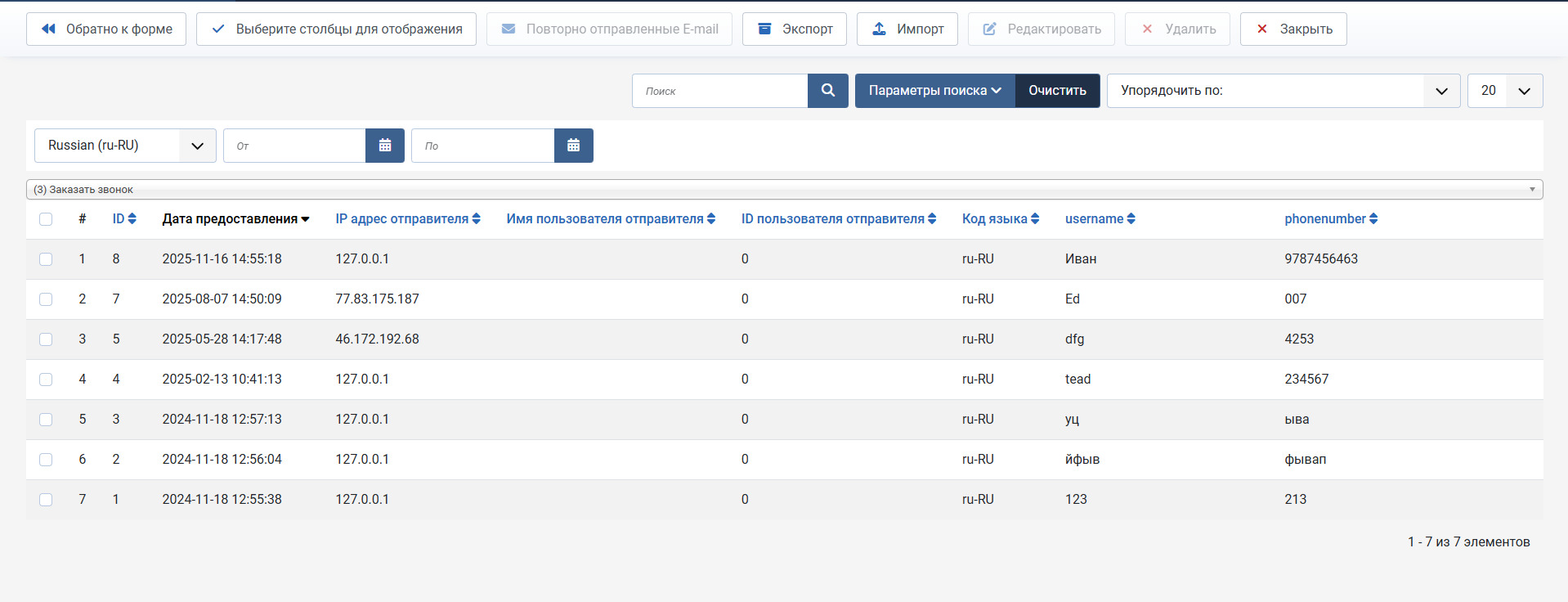Click phonenumber cell 'ыва'
Screen dimensions: 1568x602
1297,420
